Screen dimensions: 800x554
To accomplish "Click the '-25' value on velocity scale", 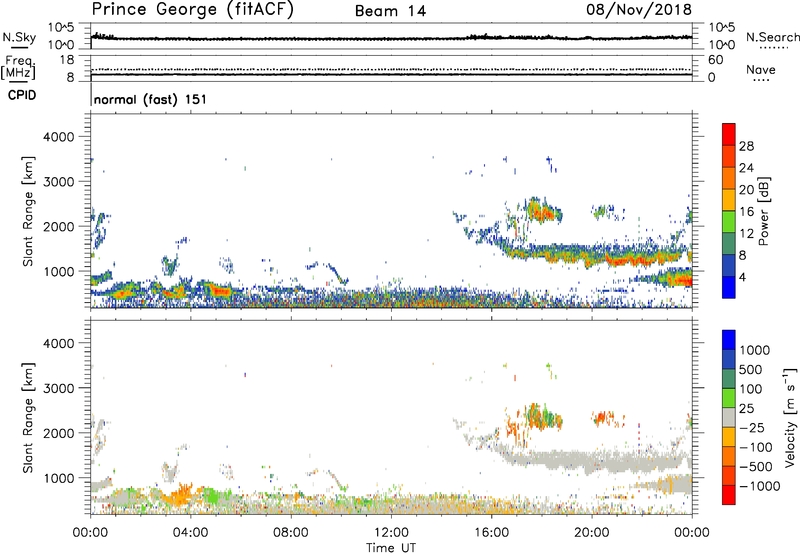I will 752,428.
